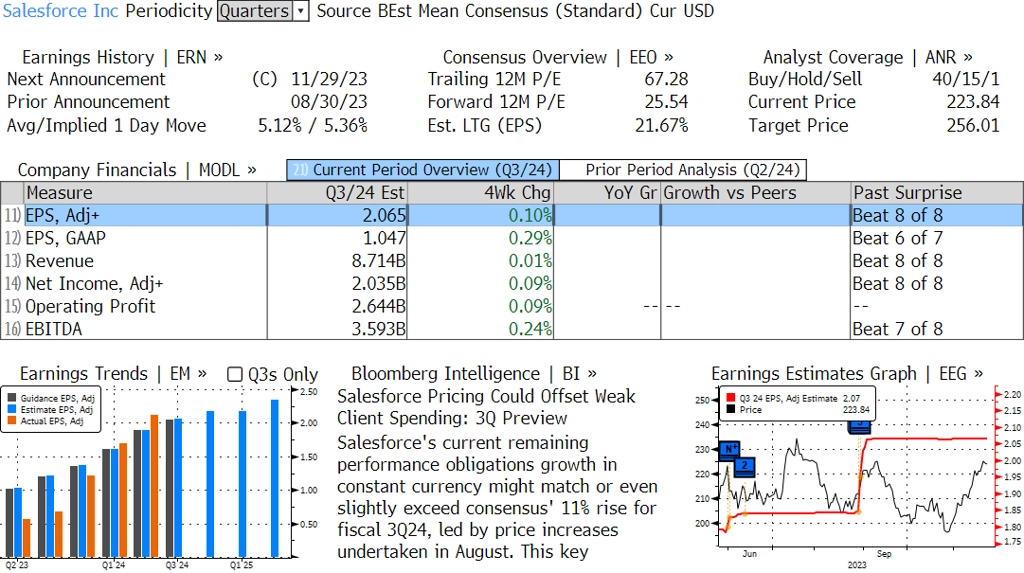Click the Salesforce Inc company name
Screen dimensions: 1024x573
click(61, 11)
